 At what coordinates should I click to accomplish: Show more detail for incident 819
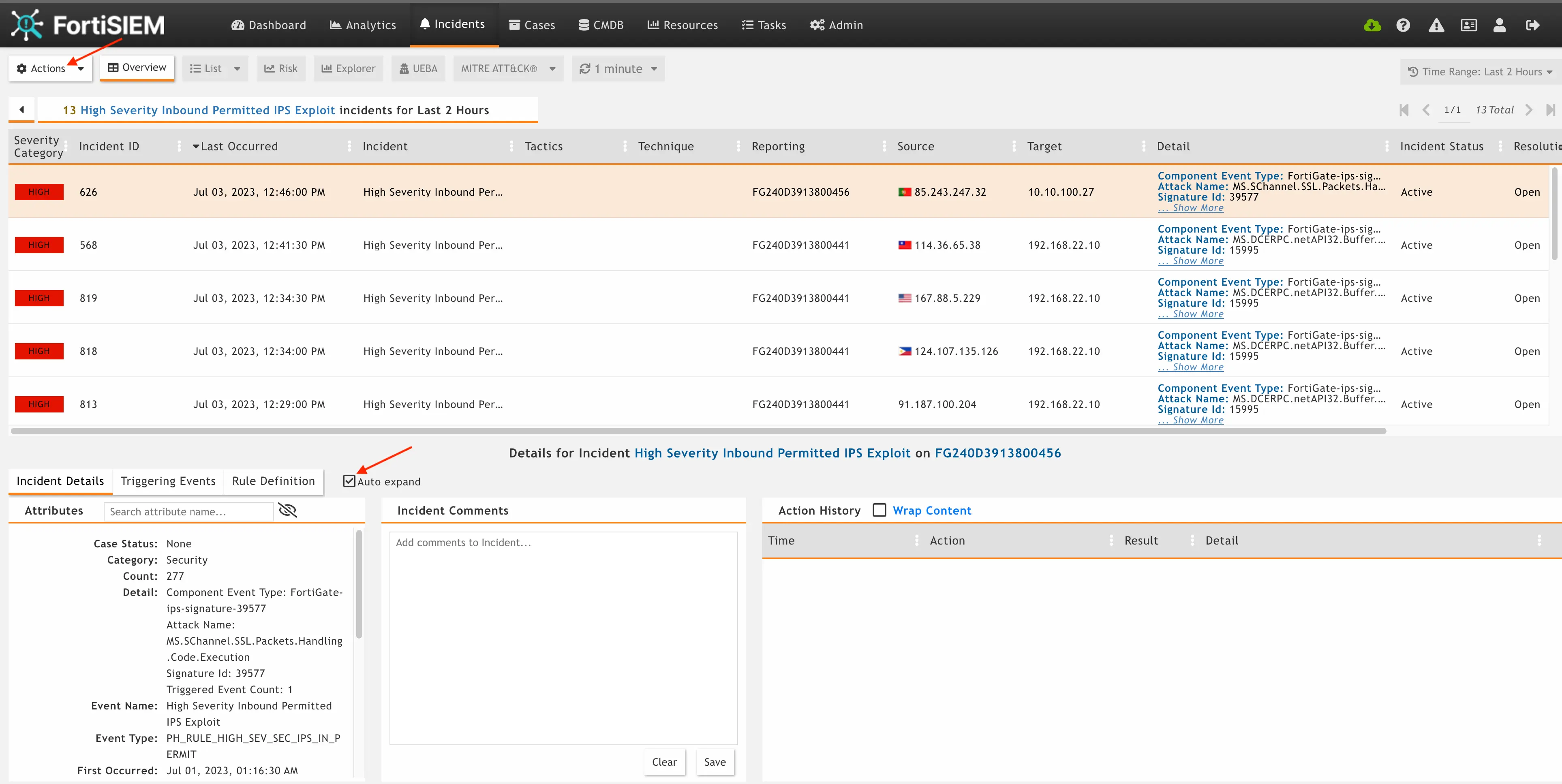point(1191,314)
